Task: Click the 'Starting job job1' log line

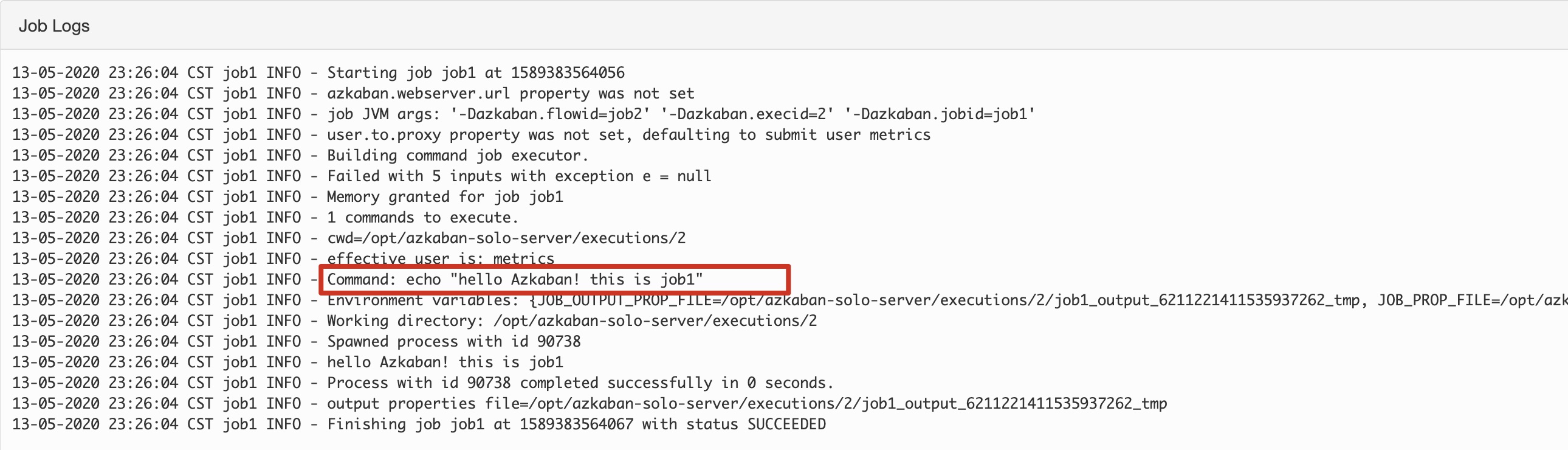Action: click(318, 73)
